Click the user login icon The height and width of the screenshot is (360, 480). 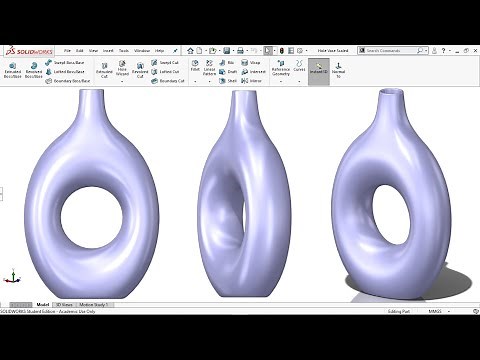pos(434,51)
